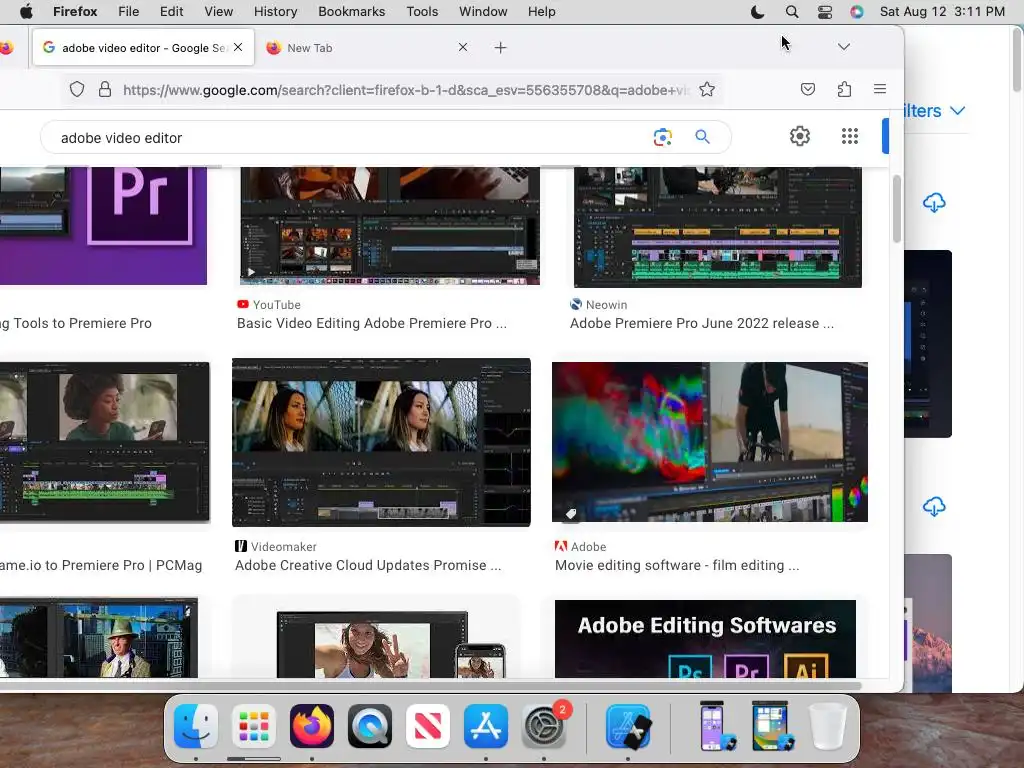Open the Tools menu
Viewport: 1024px width, 768px height.
(x=422, y=11)
